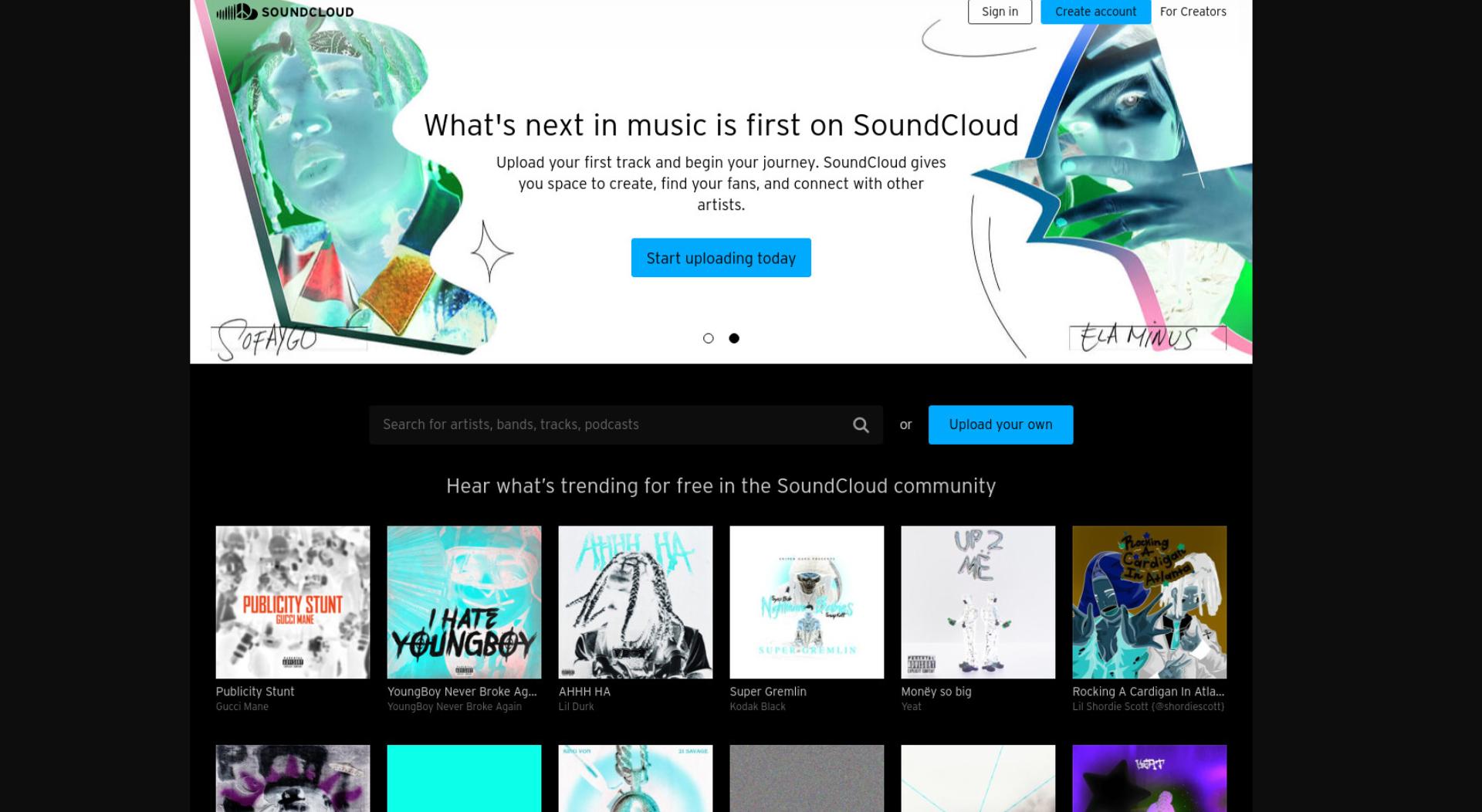
Task: Open Rocking A Cardigan In Atlanta artwork
Action: (1149, 602)
